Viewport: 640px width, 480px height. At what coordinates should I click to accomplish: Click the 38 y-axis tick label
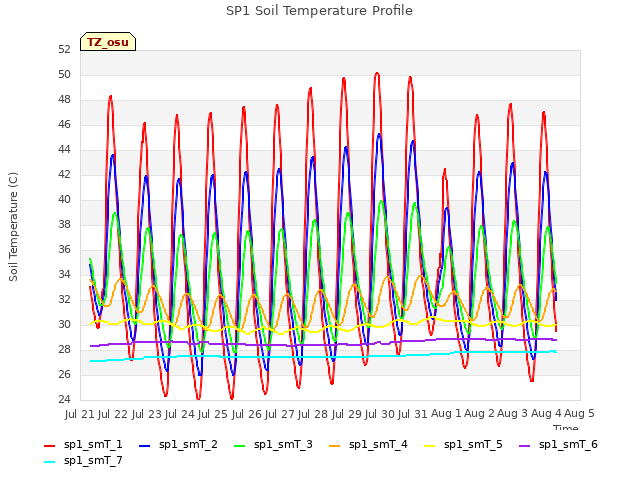point(64,224)
